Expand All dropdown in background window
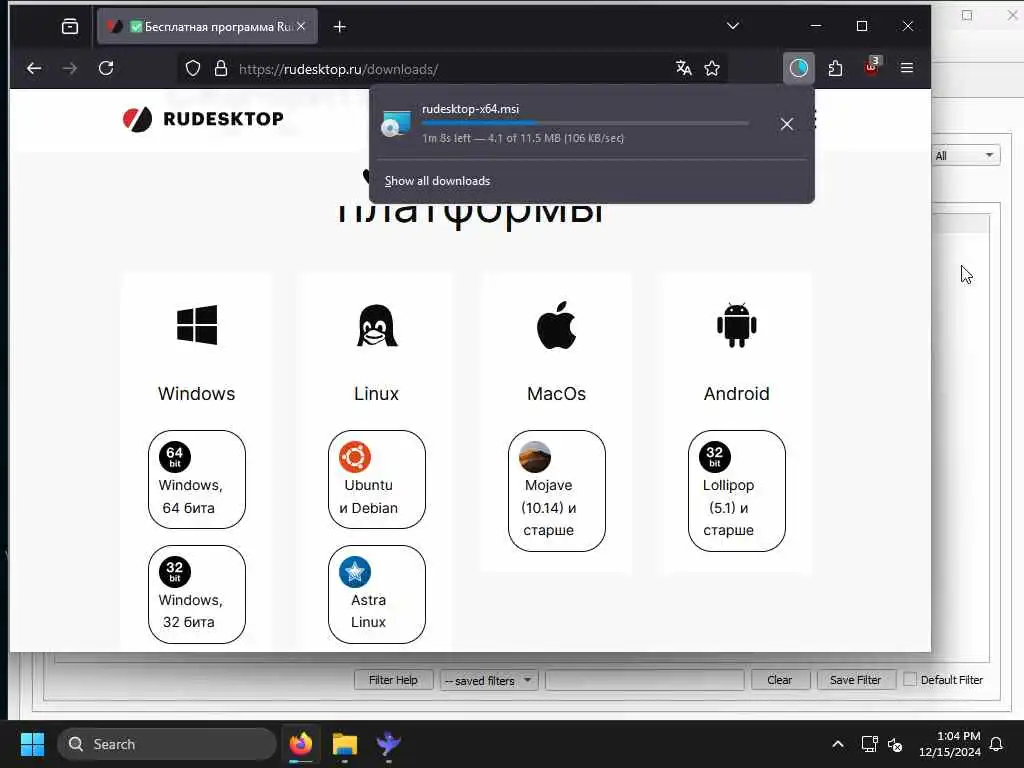This screenshot has height=768, width=1024. [x=965, y=155]
